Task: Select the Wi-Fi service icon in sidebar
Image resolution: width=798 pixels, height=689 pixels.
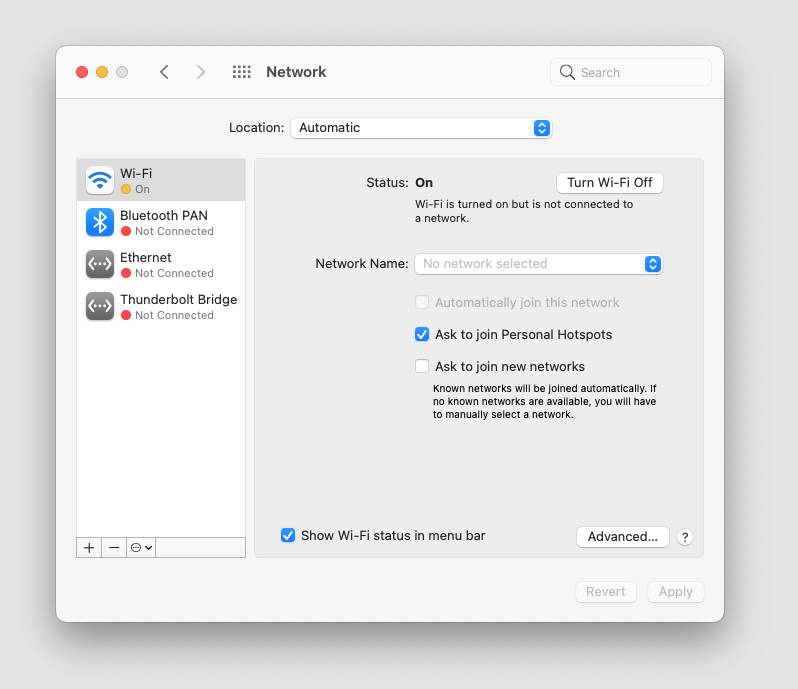Action: coord(100,180)
